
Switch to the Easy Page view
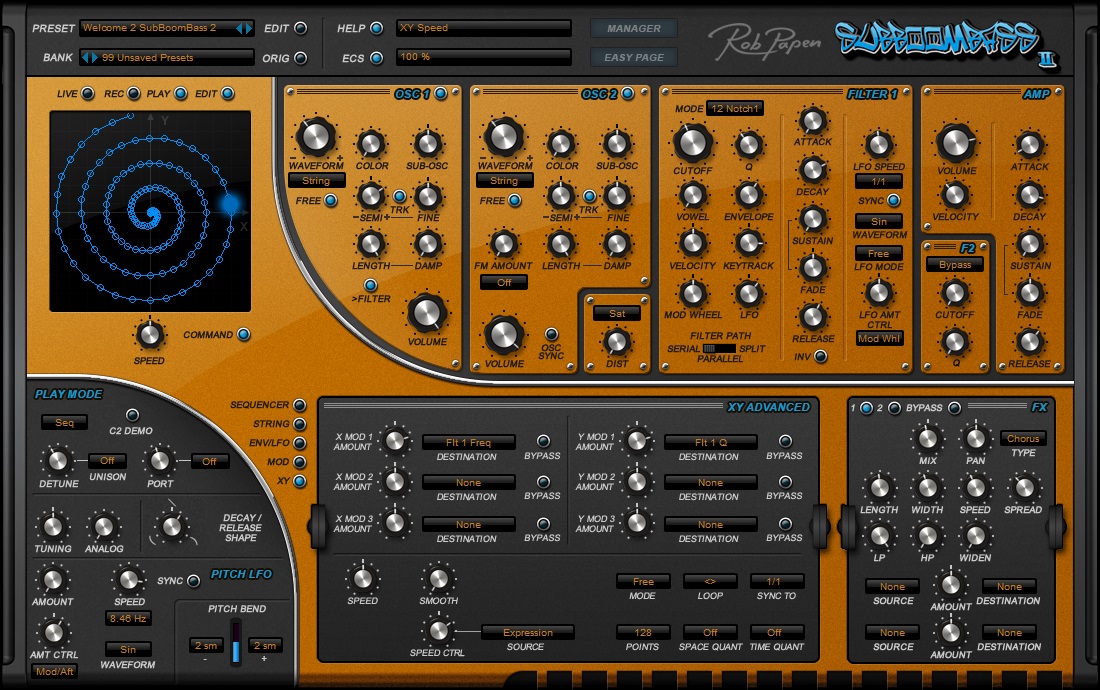pos(634,57)
